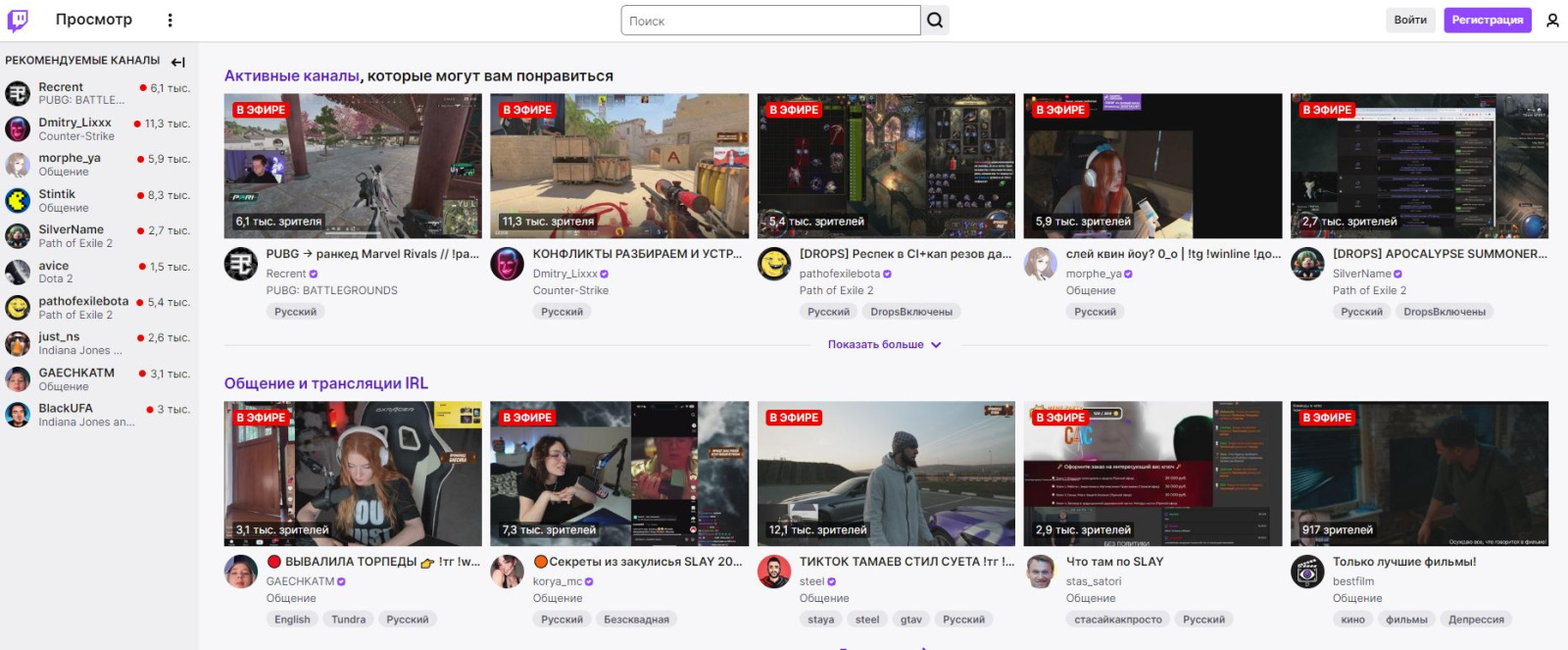The height and width of the screenshot is (650, 1568).
Task: Open GAECHKATM 3,1 тыс. viewers thumbnail
Action: click(x=353, y=474)
